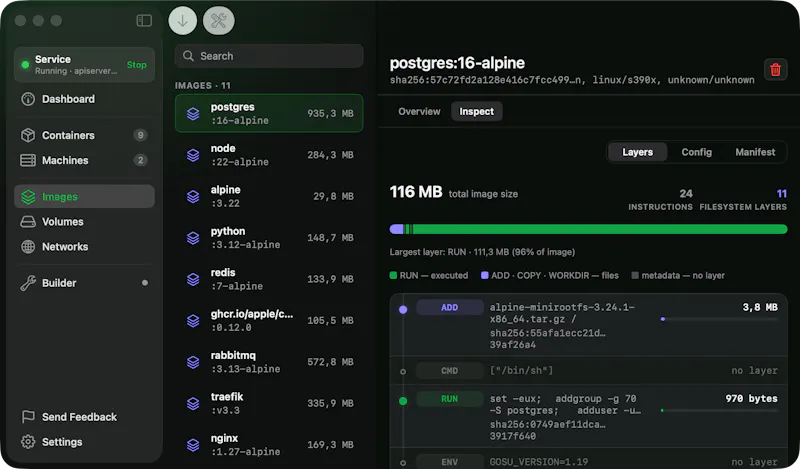Click the pull image download arrow button
This screenshot has height=469, width=800.
[183, 21]
